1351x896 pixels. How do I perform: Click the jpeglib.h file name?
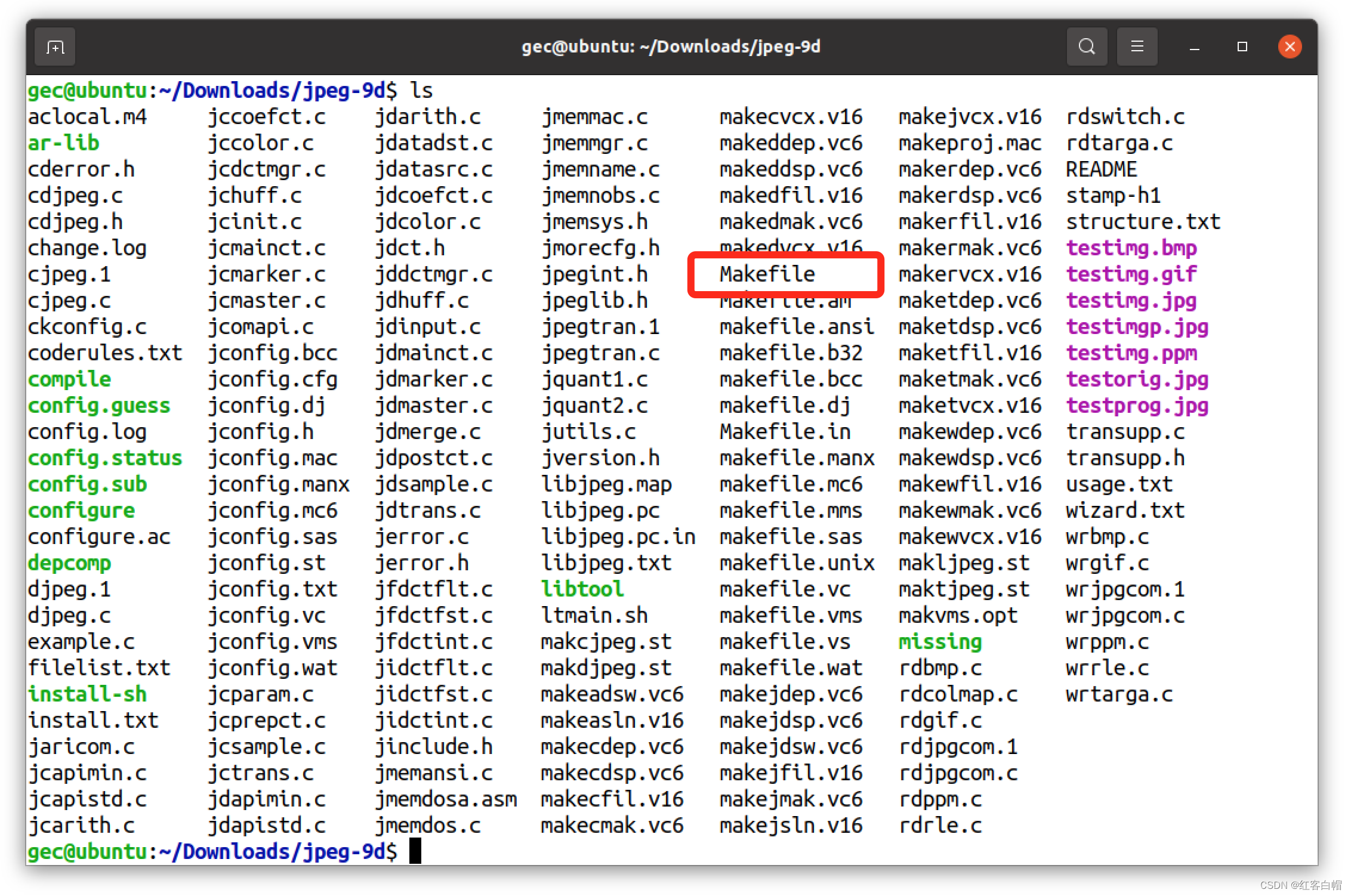pyautogui.click(x=594, y=301)
